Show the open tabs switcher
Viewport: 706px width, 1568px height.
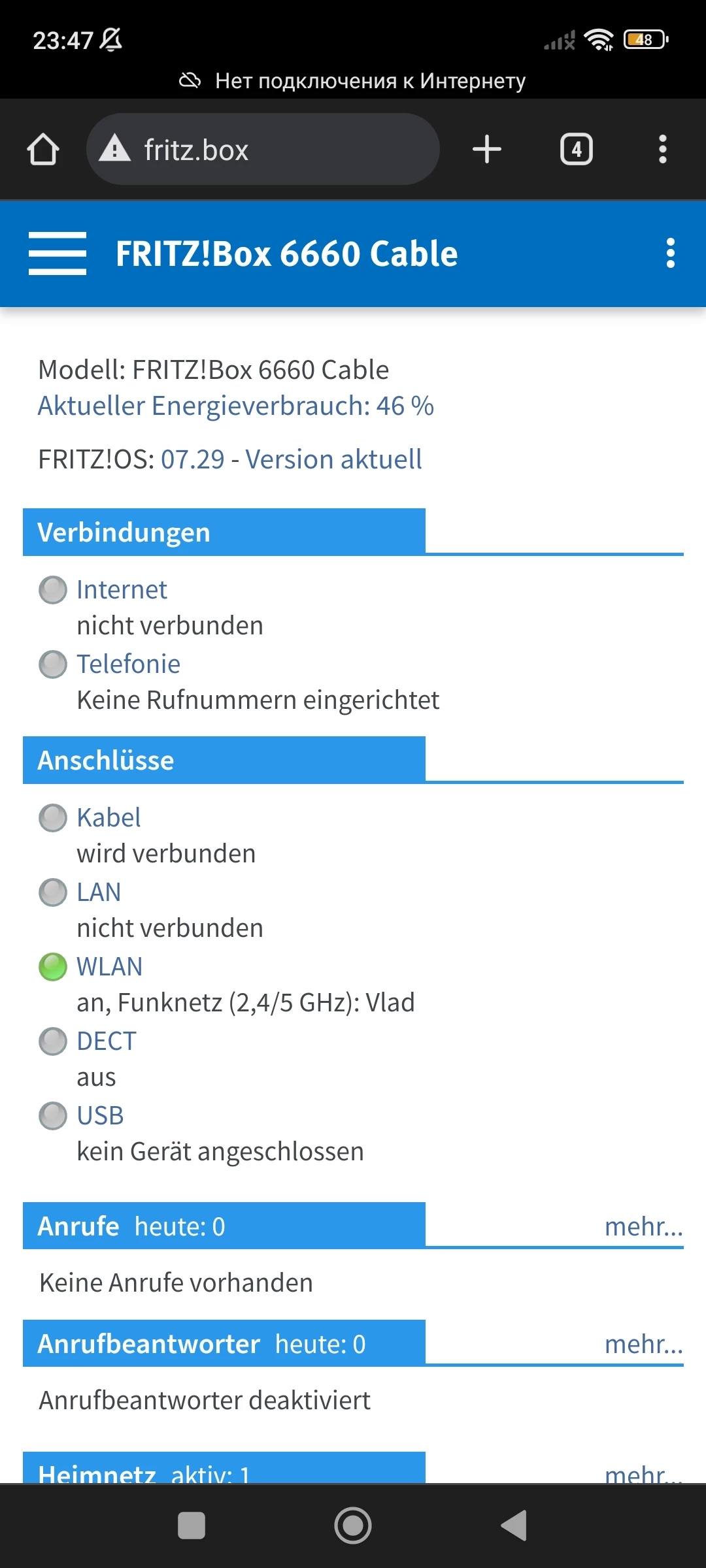click(x=576, y=150)
